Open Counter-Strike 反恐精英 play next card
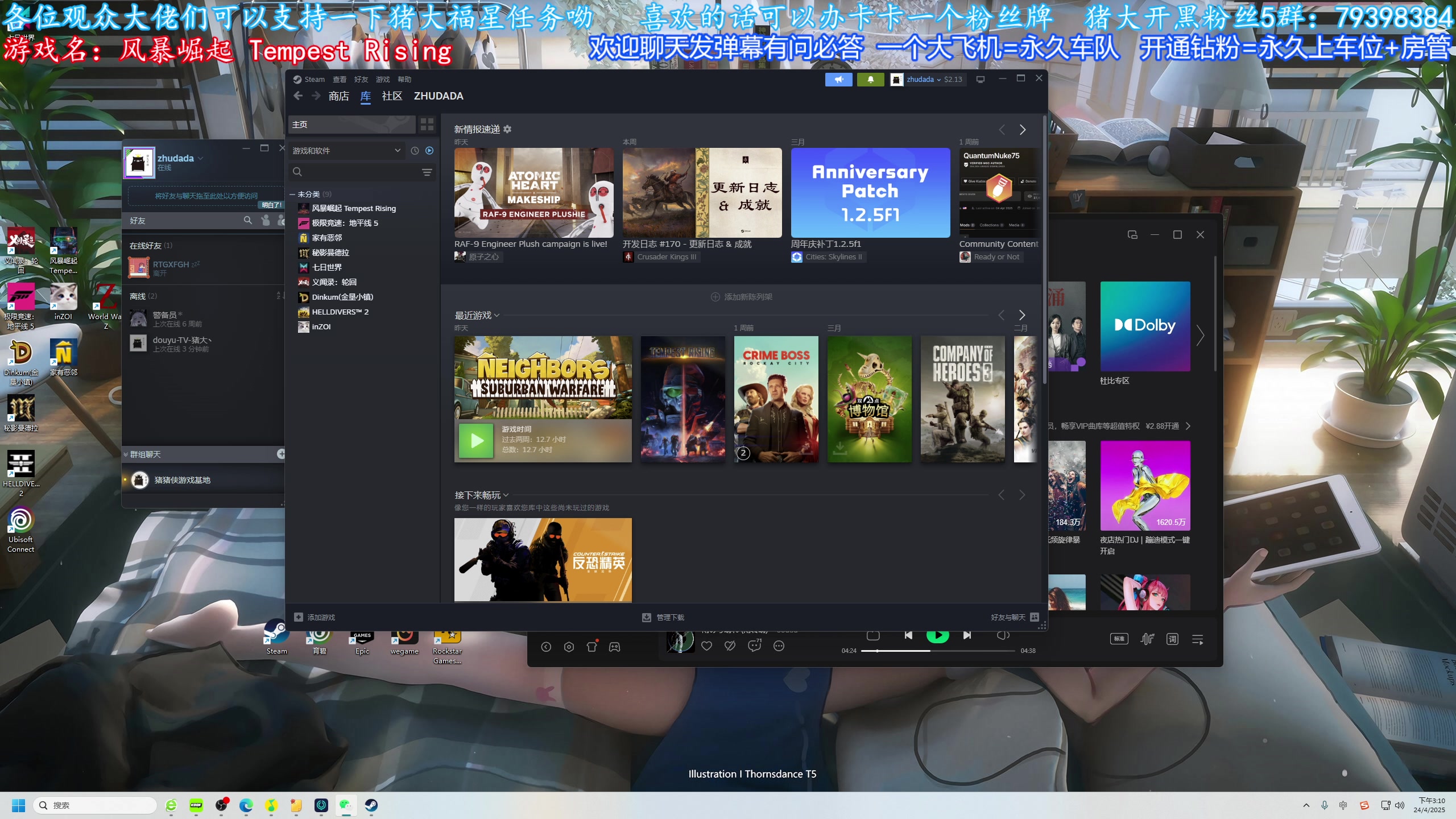This screenshot has width=1456, height=819. point(543,560)
